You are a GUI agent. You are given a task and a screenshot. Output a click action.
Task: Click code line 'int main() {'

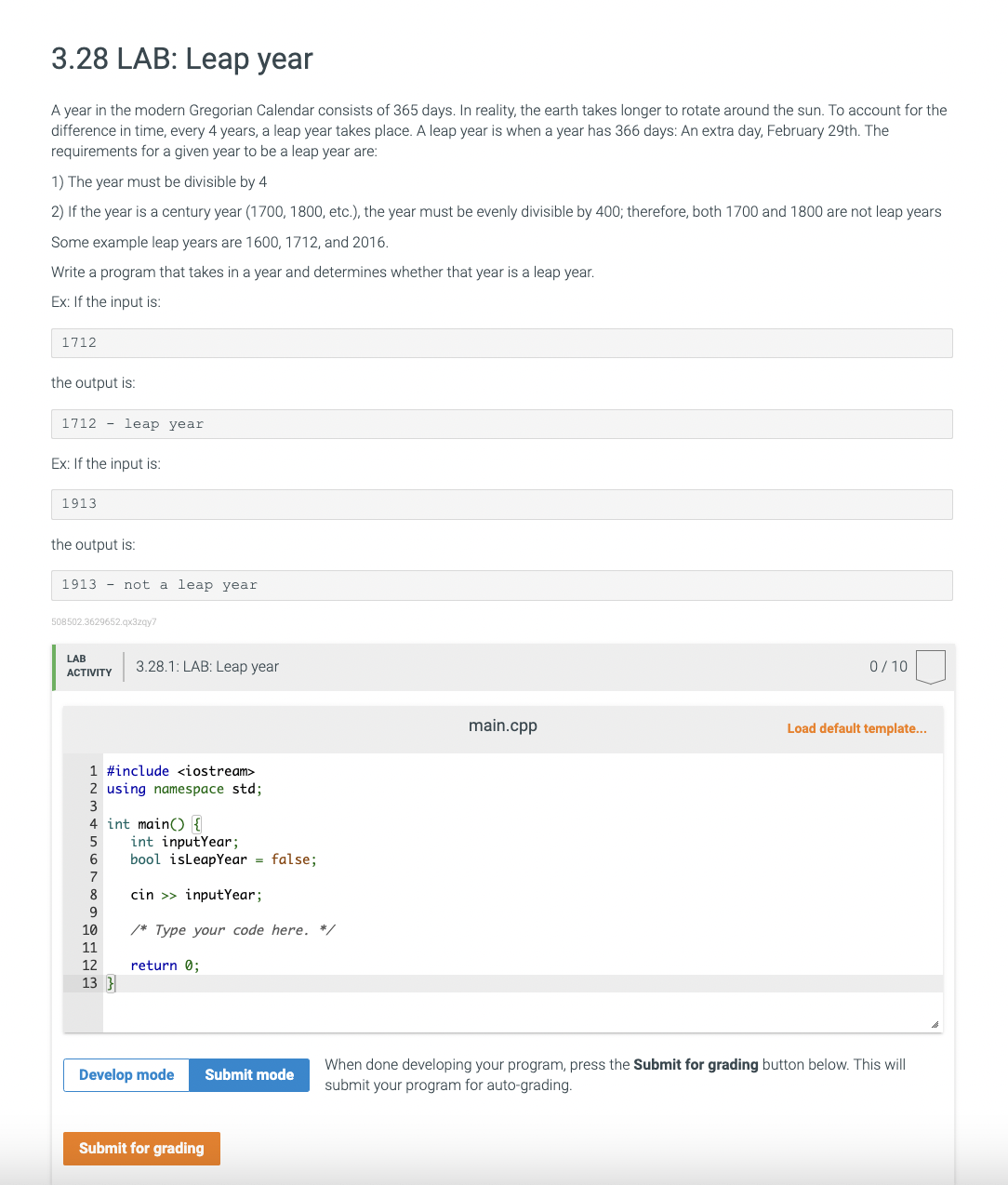pyautogui.click(x=154, y=824)
